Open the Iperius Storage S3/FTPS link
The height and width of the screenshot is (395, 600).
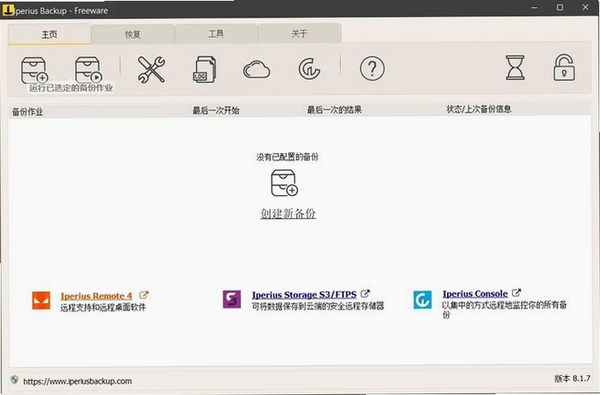click(x=304, y=295)
